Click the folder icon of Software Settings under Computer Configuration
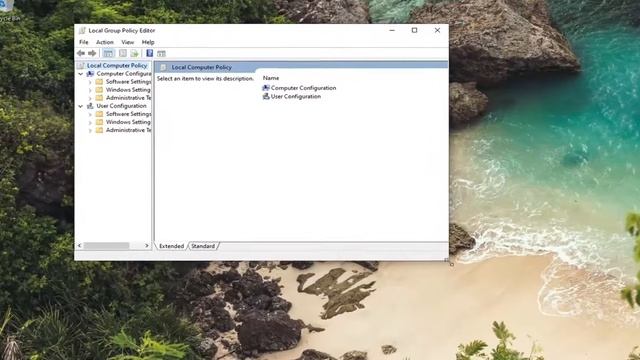 (99, 82)
